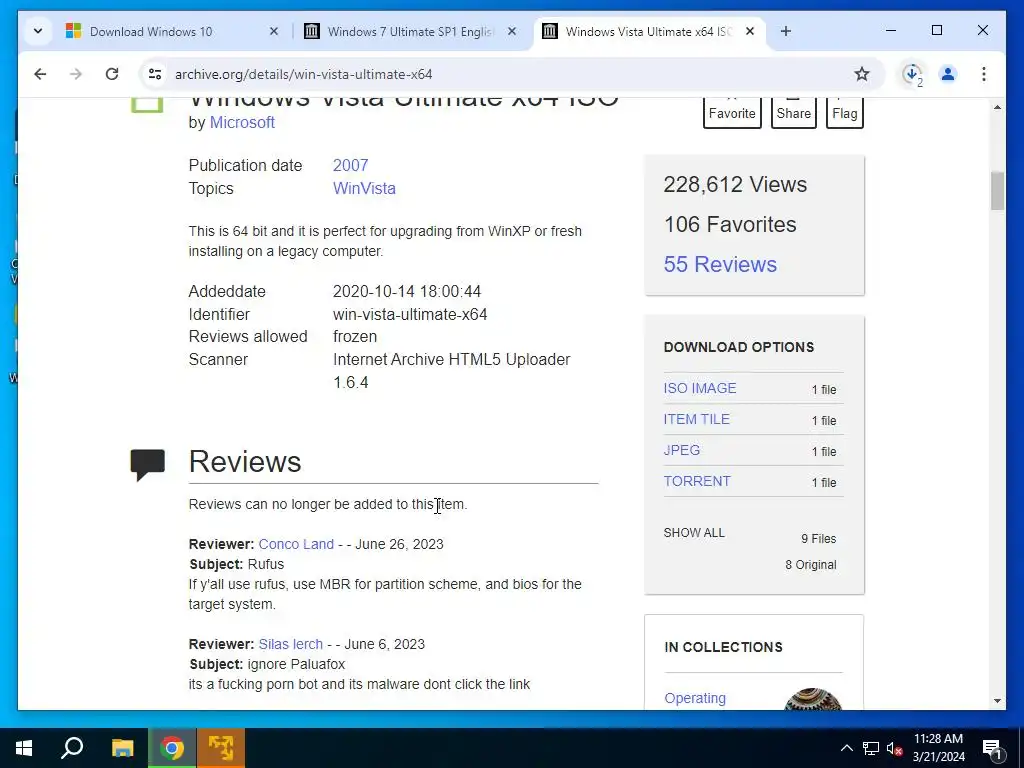This screenshot has height=768, width=1024.
Task: Click the scrollbar up arrow
Action: click(997, 106)
